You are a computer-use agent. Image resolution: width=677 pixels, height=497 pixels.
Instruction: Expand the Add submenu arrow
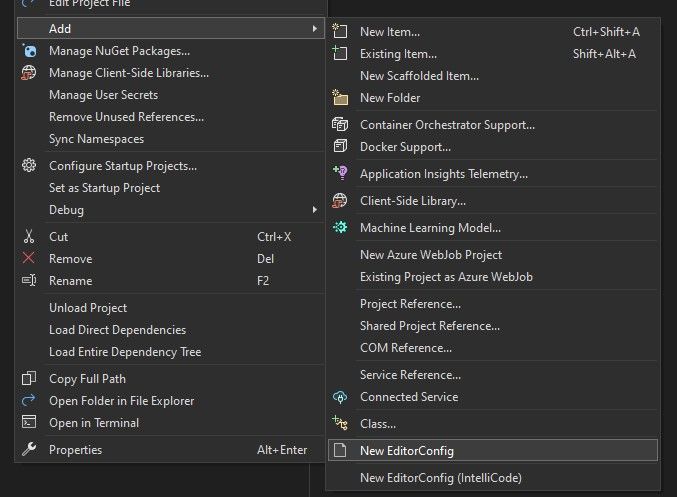[x=315, y=28]
